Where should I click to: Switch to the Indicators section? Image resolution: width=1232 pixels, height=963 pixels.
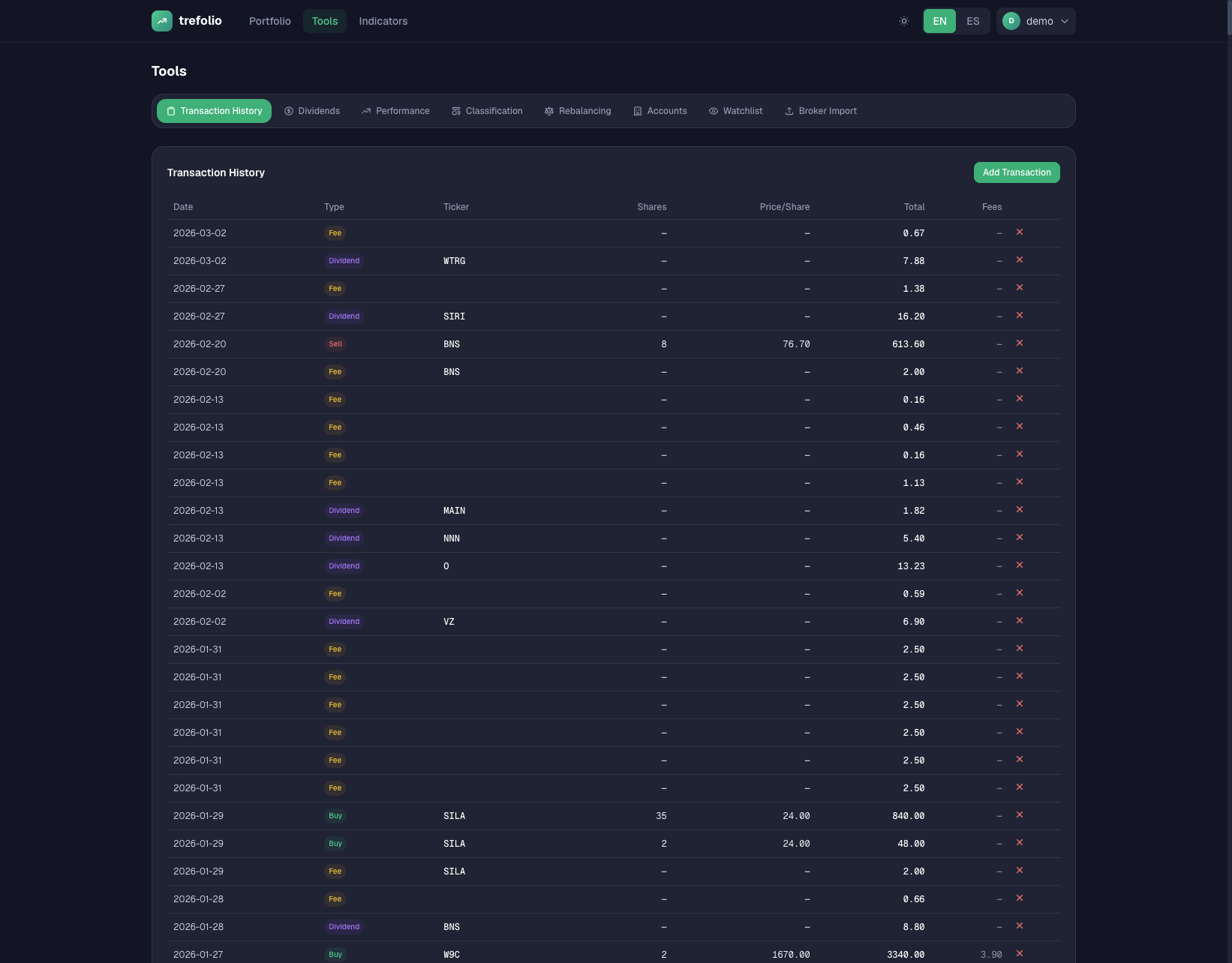[383, 21]
